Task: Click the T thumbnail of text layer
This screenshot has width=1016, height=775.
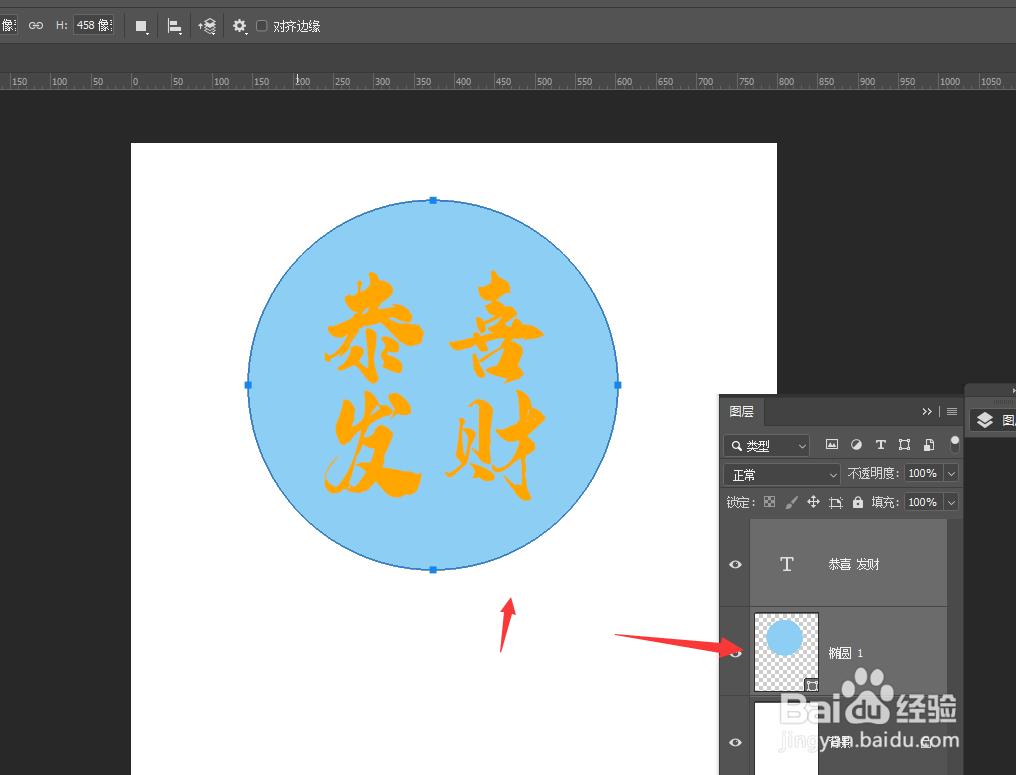Action: click(787, 564)
